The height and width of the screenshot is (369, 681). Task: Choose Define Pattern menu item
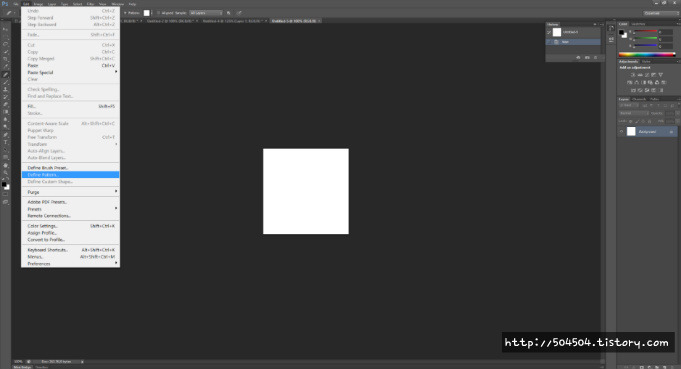(x=70, y=175)
